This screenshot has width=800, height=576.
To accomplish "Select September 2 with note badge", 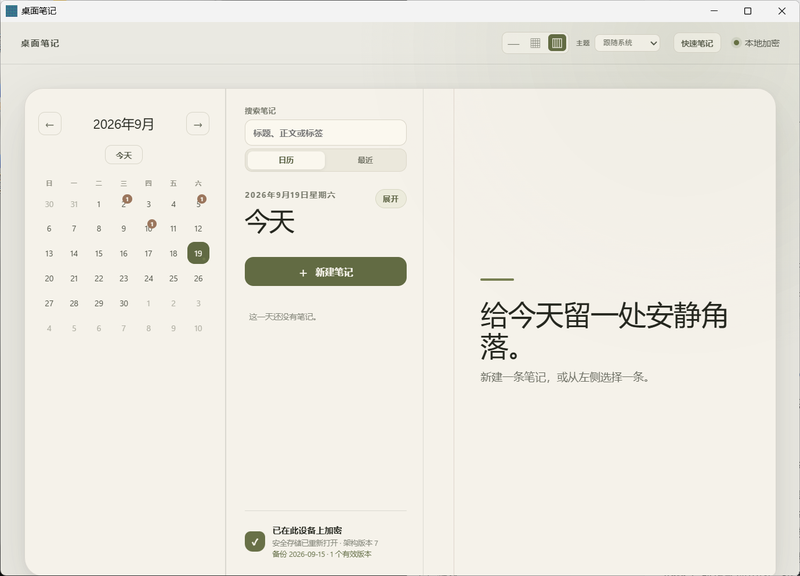I will 124,204.
